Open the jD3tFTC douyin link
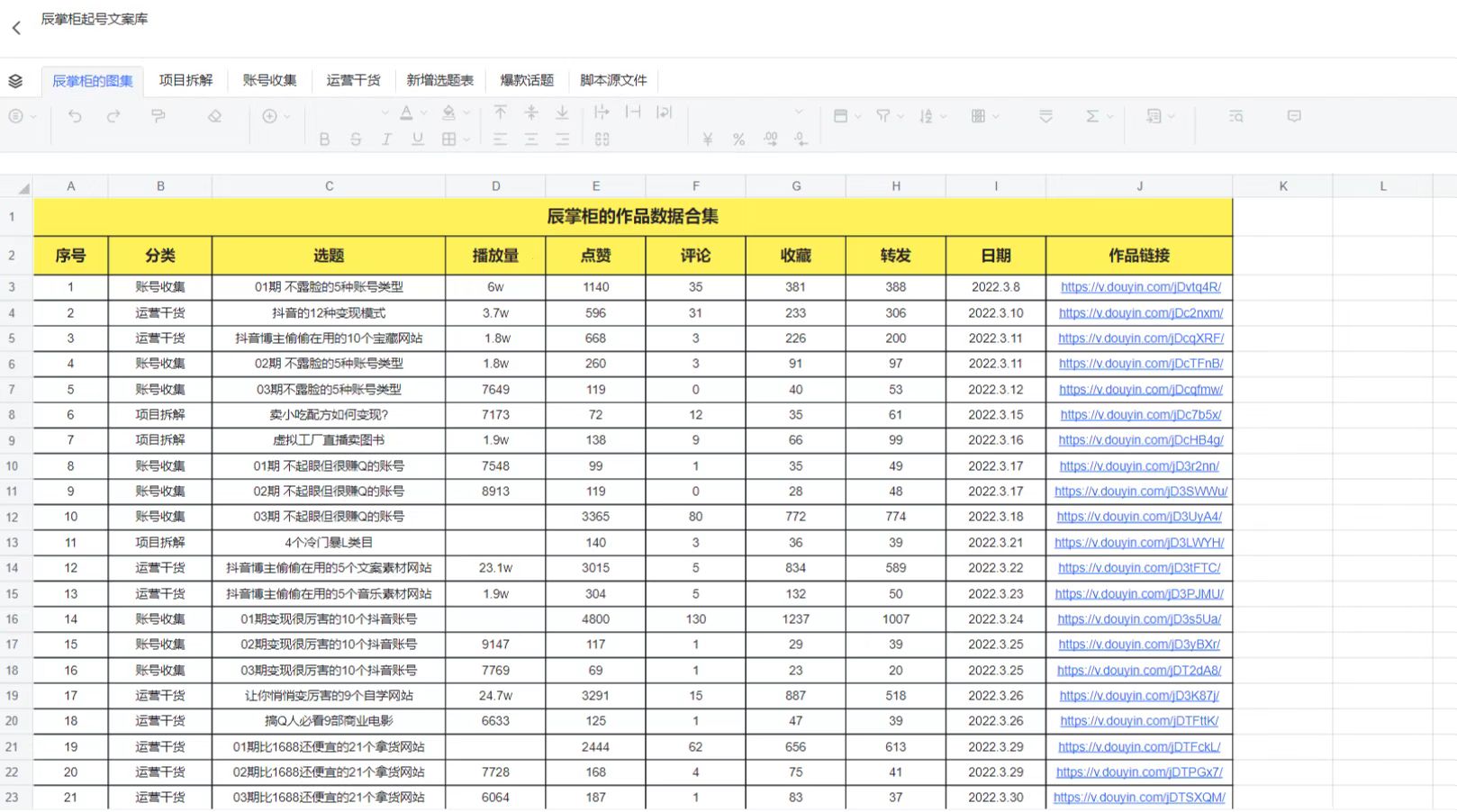1457x812 pixels. (1139, 568)
